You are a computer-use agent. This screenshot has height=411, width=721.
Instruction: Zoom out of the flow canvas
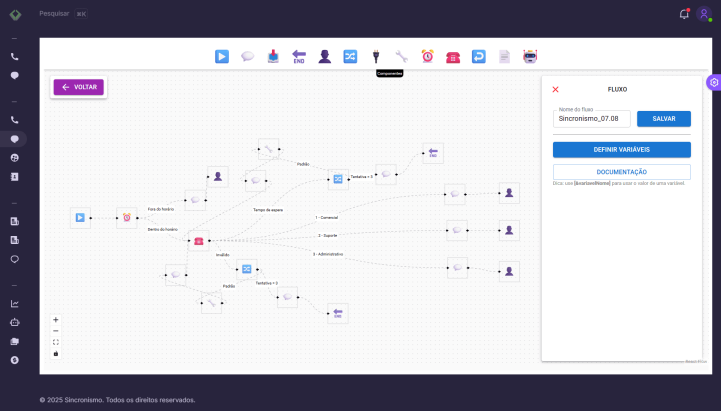[56, 331]
